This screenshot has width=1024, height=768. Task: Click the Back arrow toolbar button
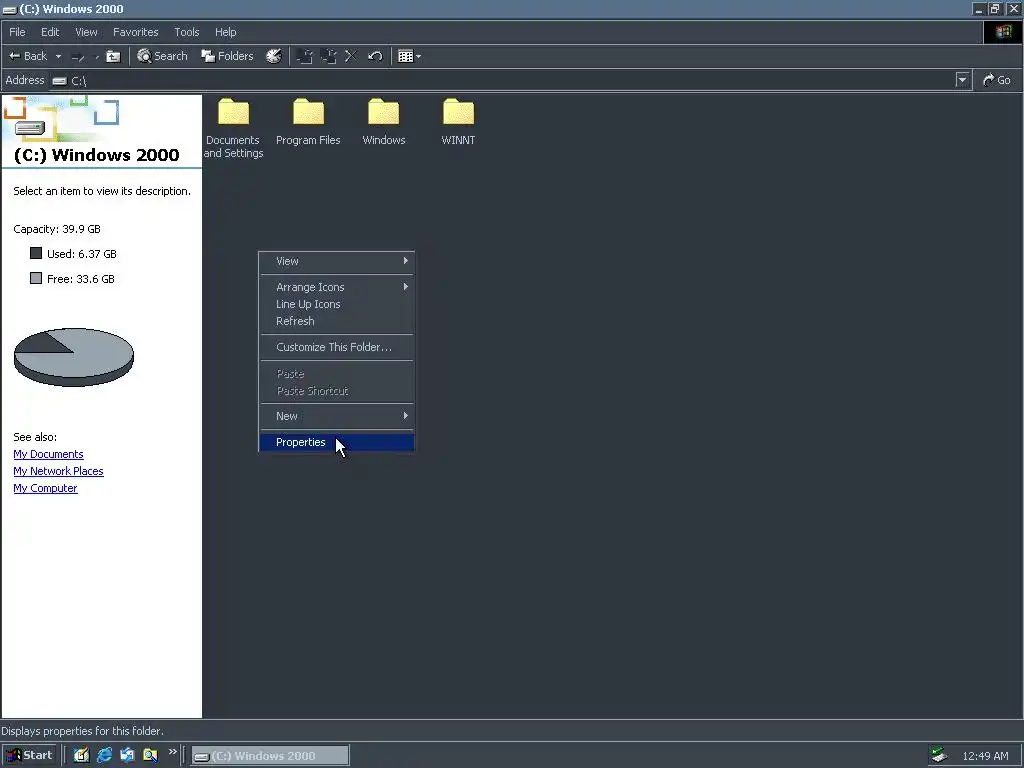pyautogui.click(x=27, y=56)
